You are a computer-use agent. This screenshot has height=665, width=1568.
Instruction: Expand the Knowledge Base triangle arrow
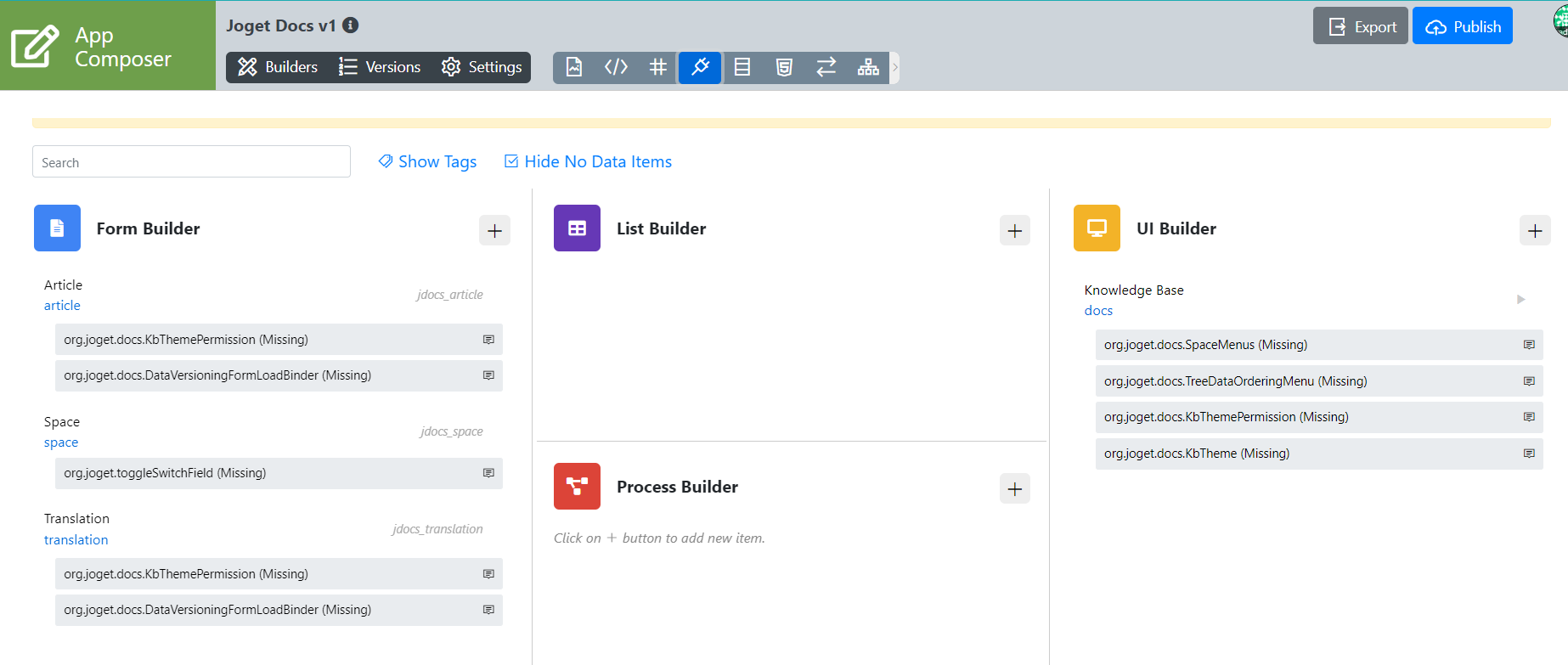coord(1520,299)
